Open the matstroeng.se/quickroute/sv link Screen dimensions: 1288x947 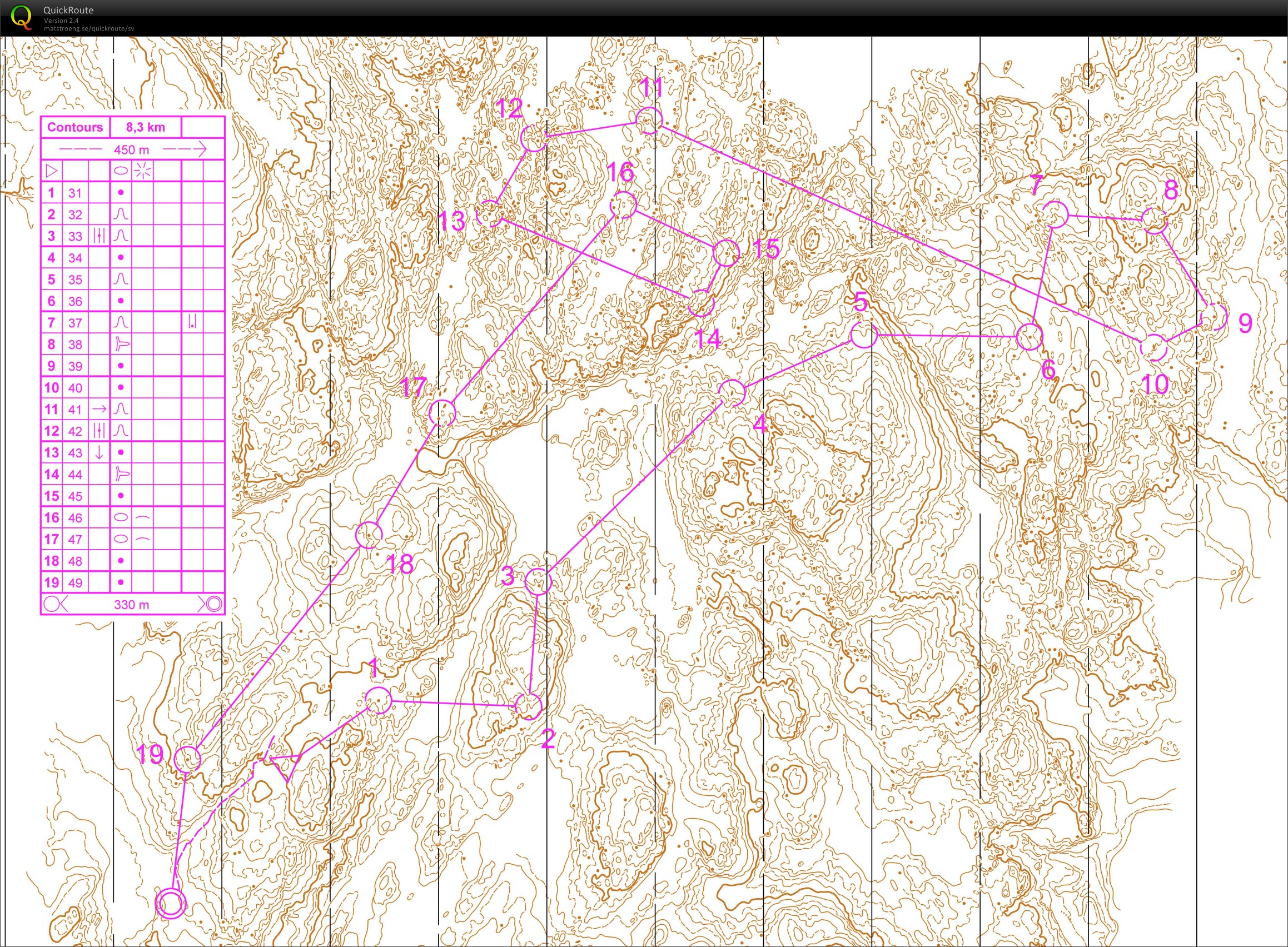pos(88,28)
